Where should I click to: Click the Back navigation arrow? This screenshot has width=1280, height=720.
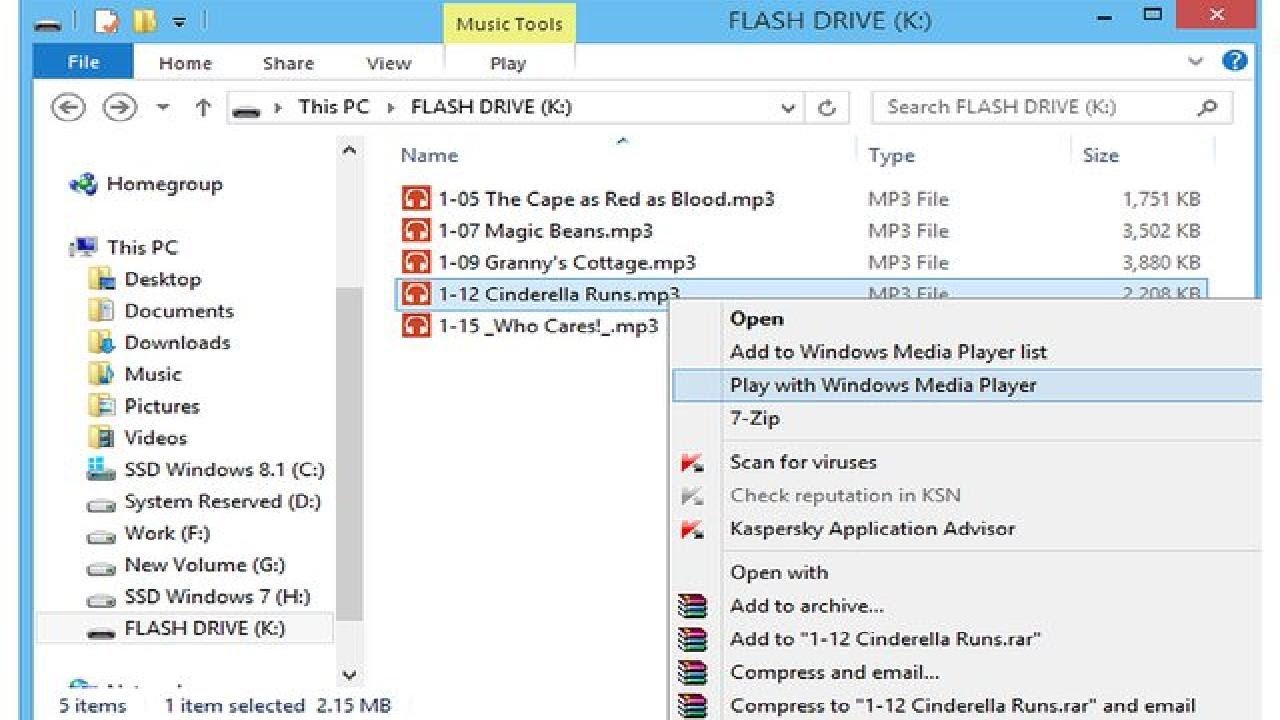coord(68,107)
